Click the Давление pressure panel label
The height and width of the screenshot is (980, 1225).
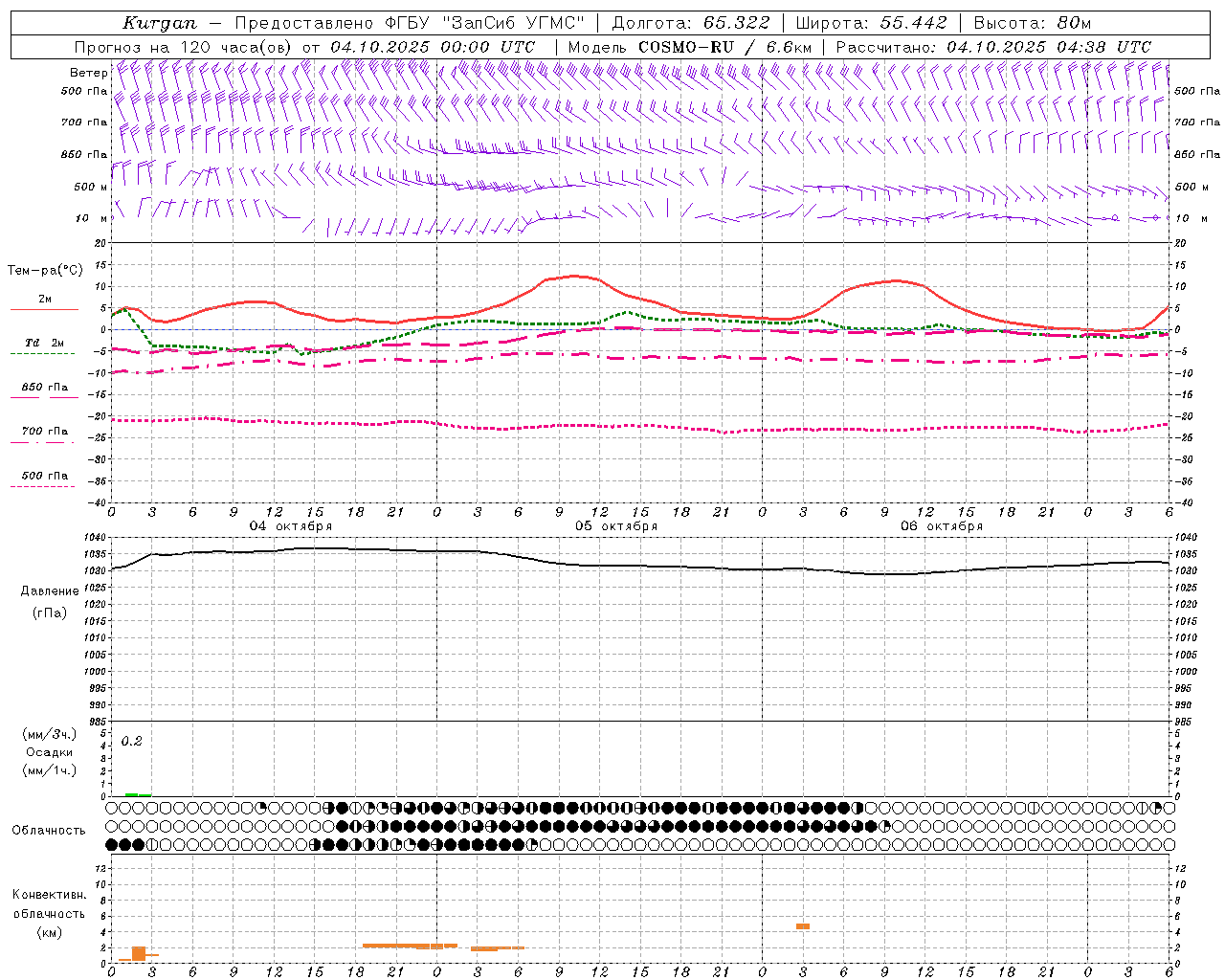(x=50, y=591)
